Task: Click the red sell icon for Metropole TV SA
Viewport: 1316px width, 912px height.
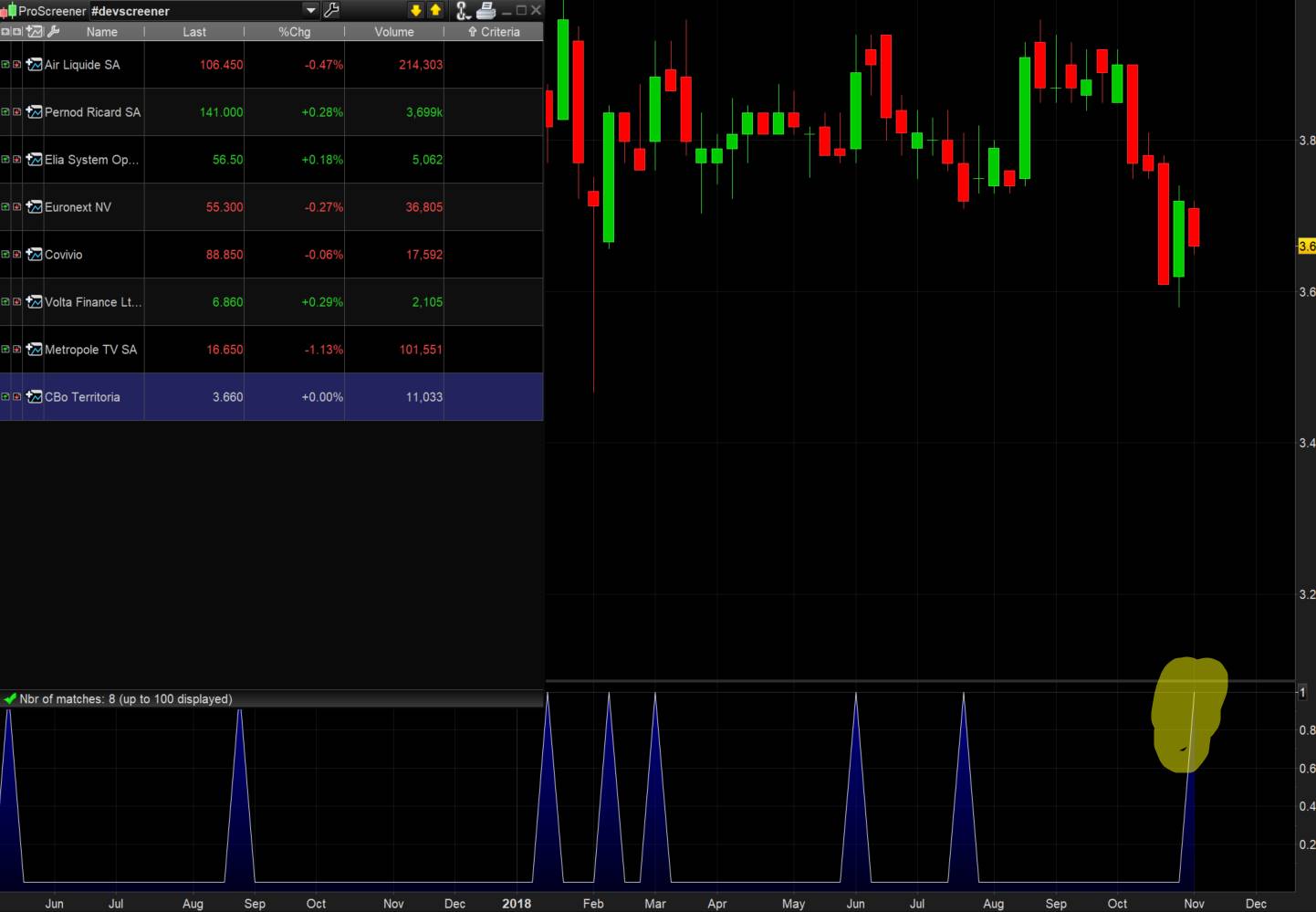Action: coord(16,350)
